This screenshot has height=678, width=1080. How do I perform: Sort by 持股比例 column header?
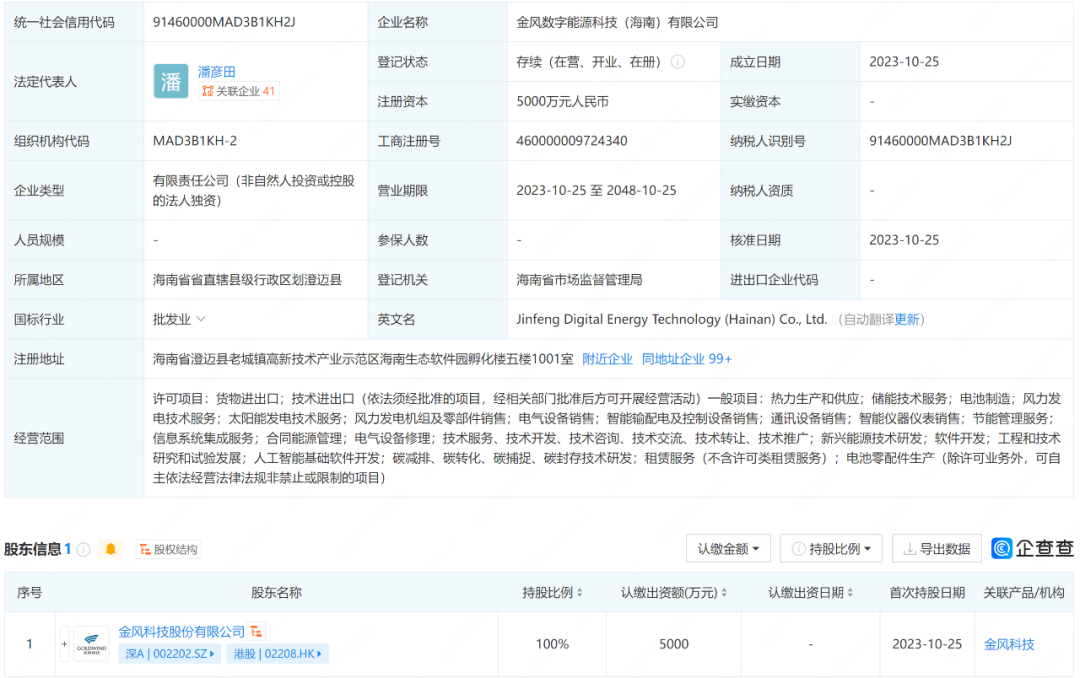(x=552, y=593)
